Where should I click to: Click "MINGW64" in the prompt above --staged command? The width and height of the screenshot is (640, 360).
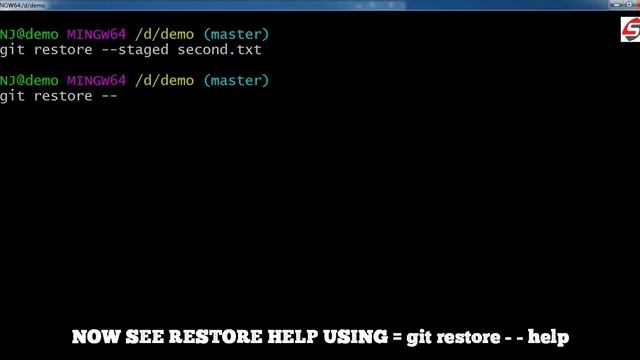coord(96,34)
